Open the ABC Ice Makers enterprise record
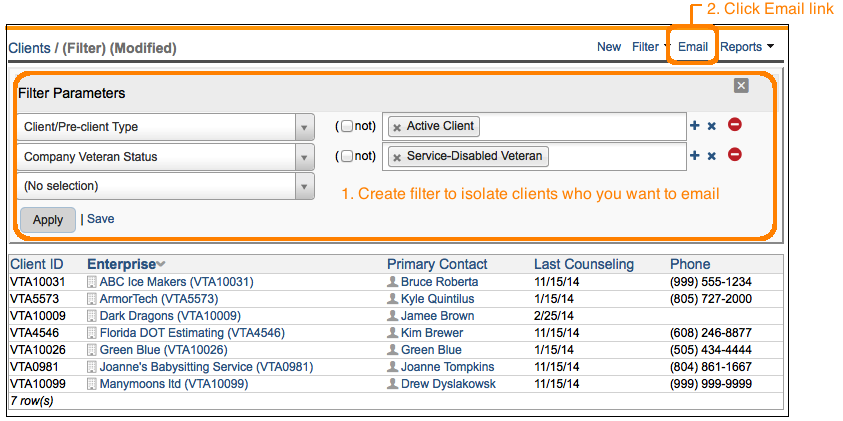The width and height of the screenshot is (843, 421). click(x=176, y=282)
